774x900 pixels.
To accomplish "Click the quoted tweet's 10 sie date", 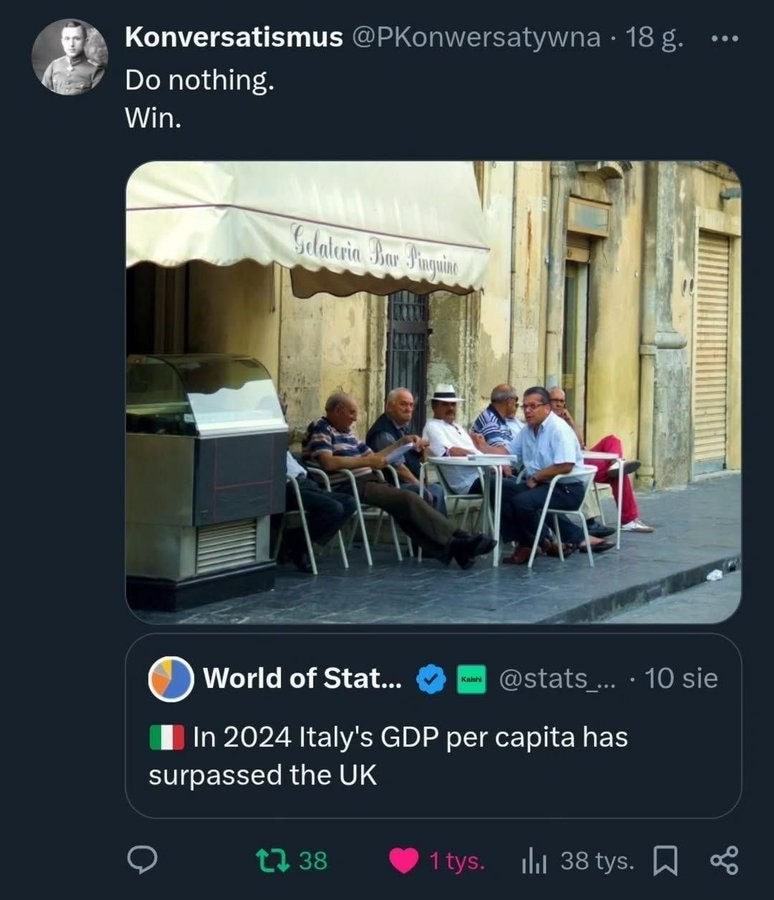I will pyautogui.click(x=681, y=678).
